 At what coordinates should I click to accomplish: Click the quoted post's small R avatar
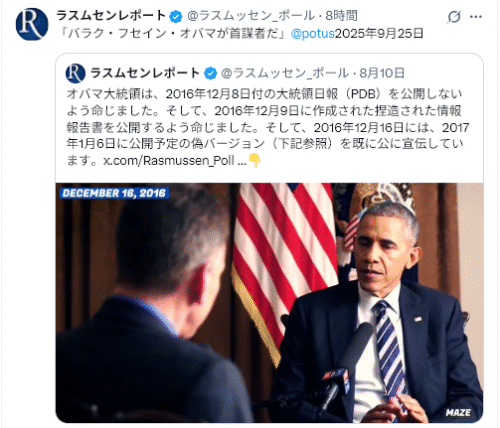76,74
